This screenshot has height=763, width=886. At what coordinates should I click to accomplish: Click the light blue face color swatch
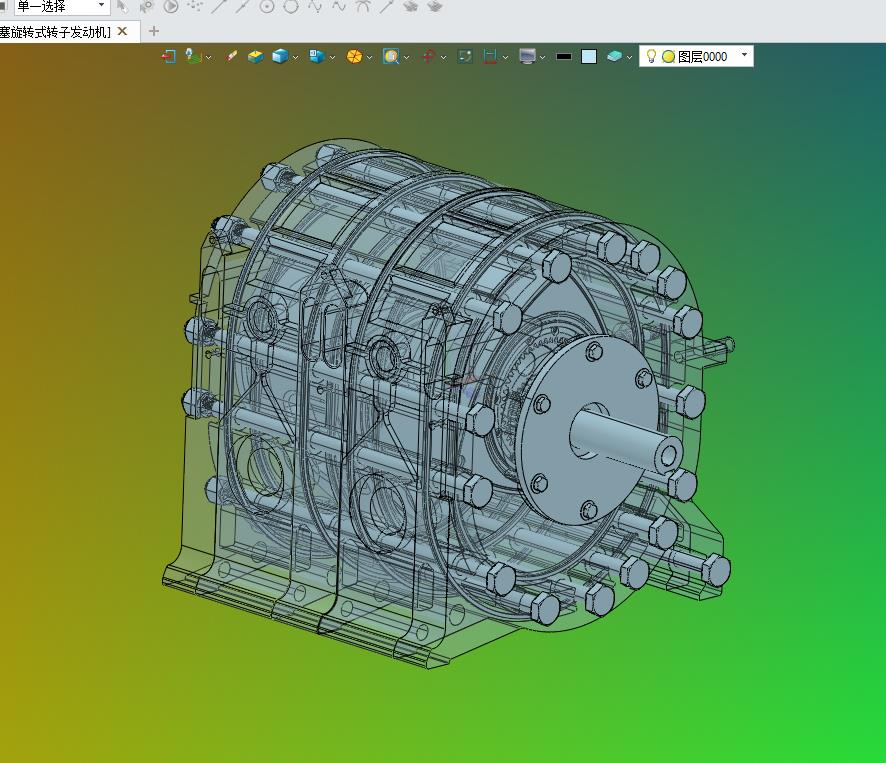pos(589,57)
